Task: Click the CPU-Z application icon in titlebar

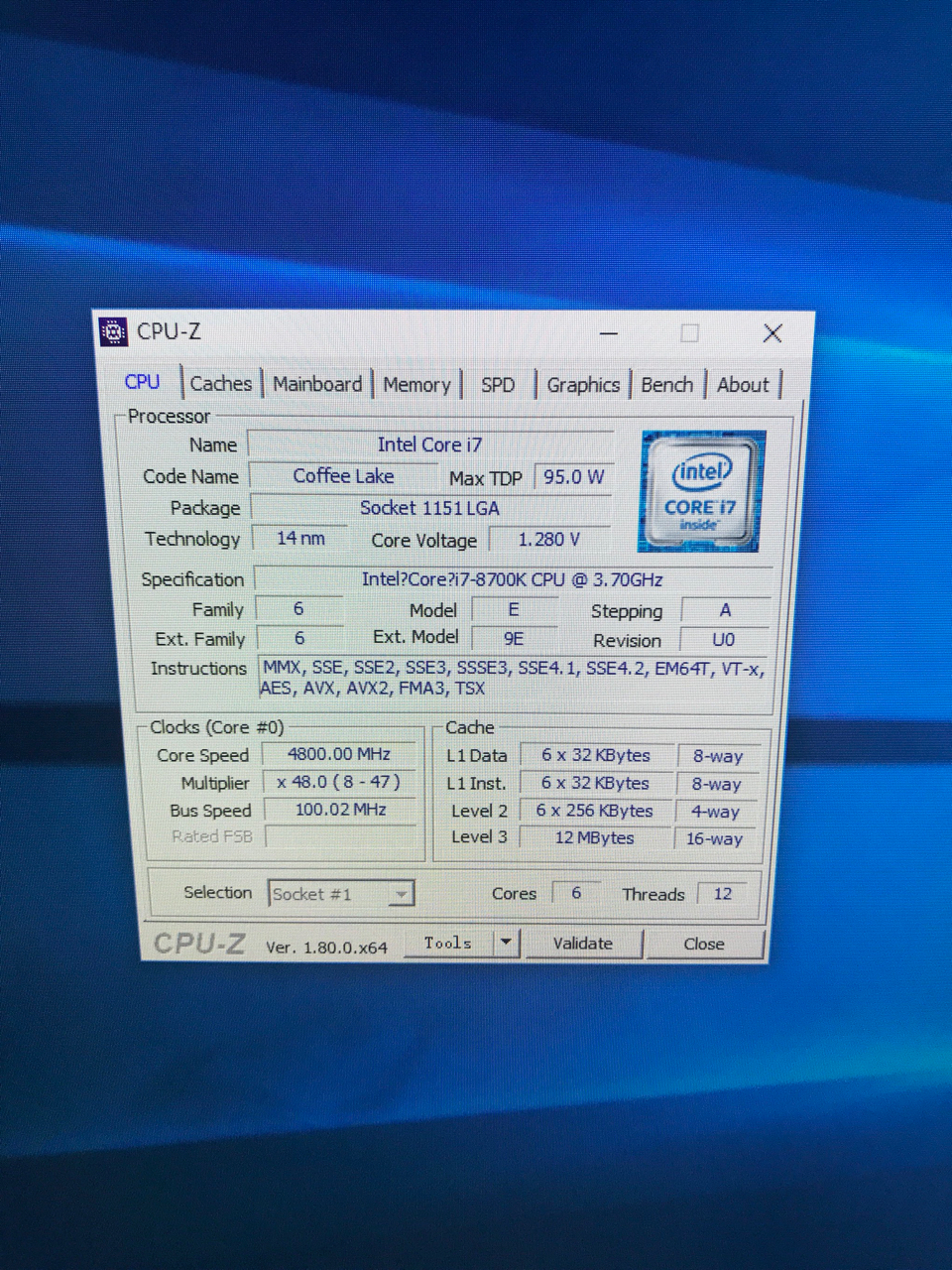Action: (x=113, y=332)
